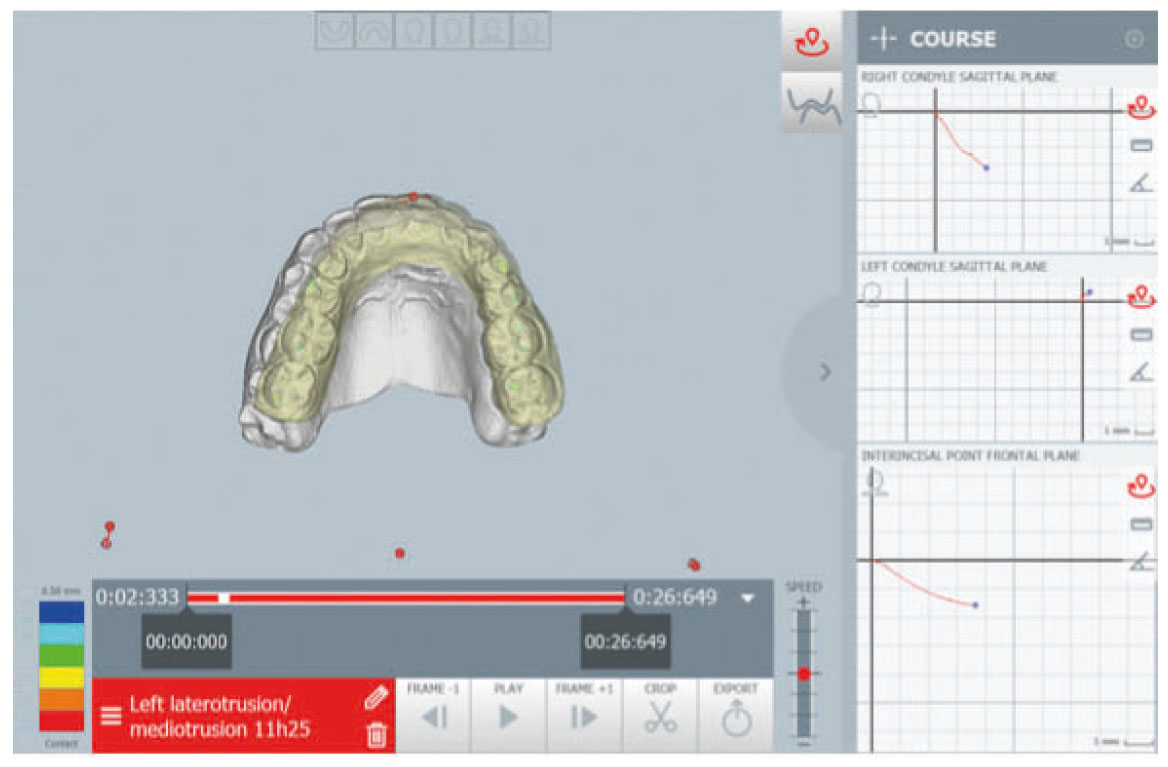Toggle red tracking icon for Left Condyle
Image resolution: width=1168 pixels, height=767 pixels.
point(1140,297)
